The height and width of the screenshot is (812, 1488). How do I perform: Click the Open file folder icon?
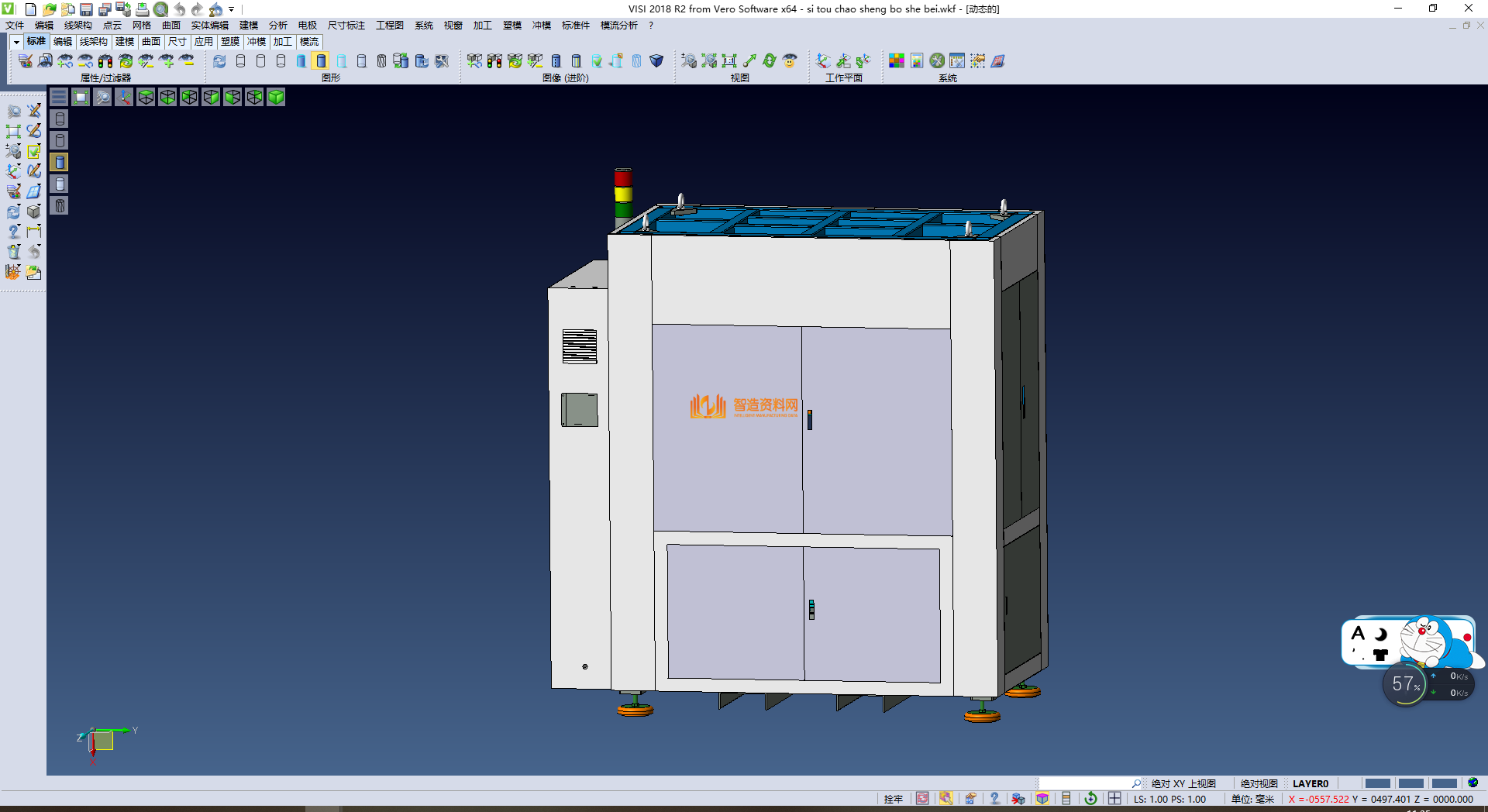49,9
